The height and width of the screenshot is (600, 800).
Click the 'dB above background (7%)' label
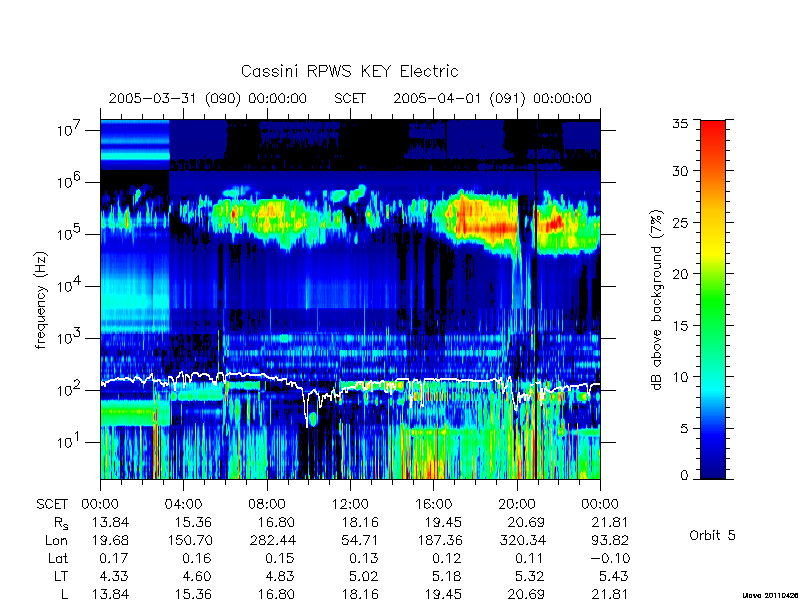point(658,300)
